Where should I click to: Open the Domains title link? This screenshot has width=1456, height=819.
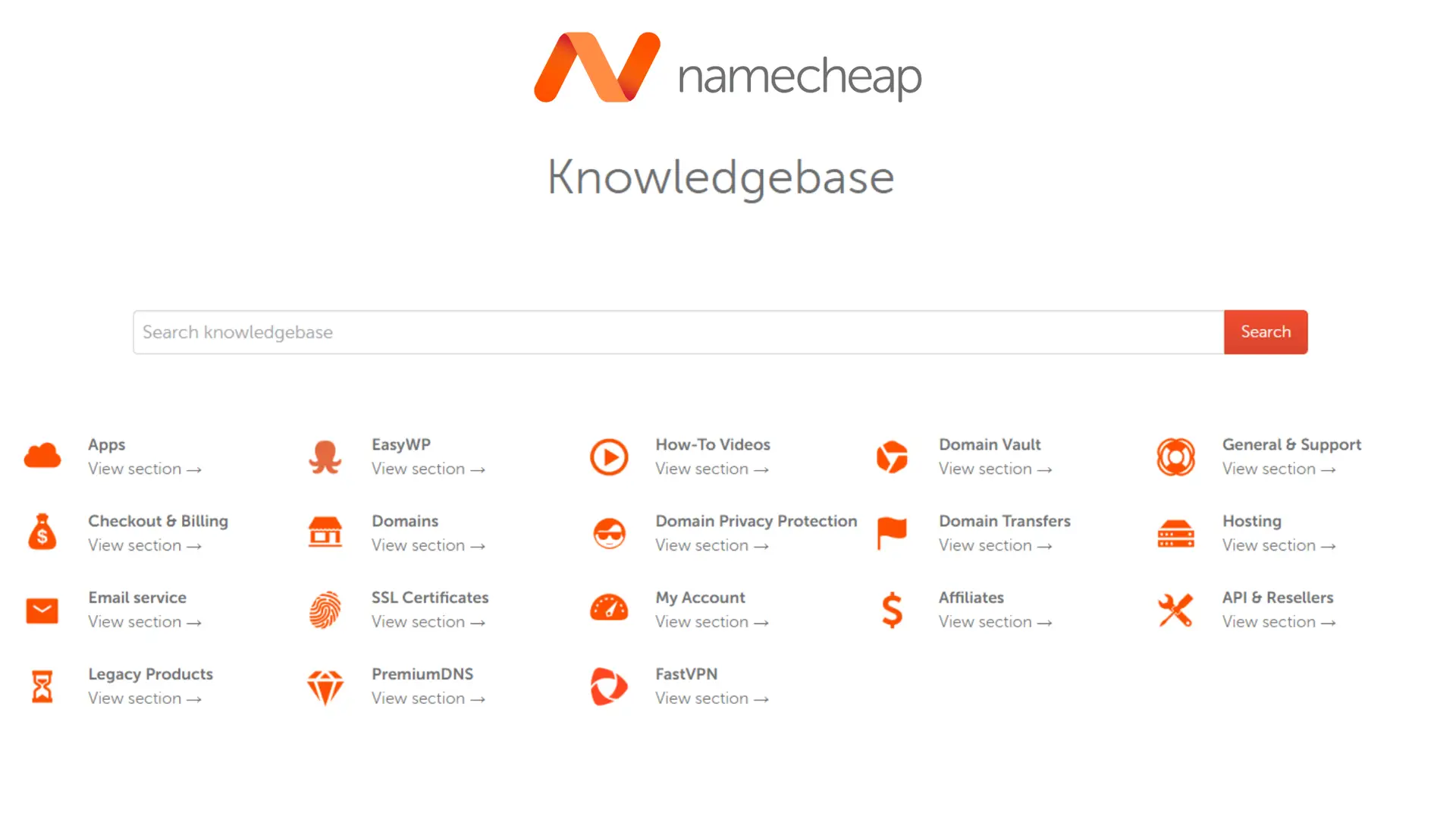(405, 521)
